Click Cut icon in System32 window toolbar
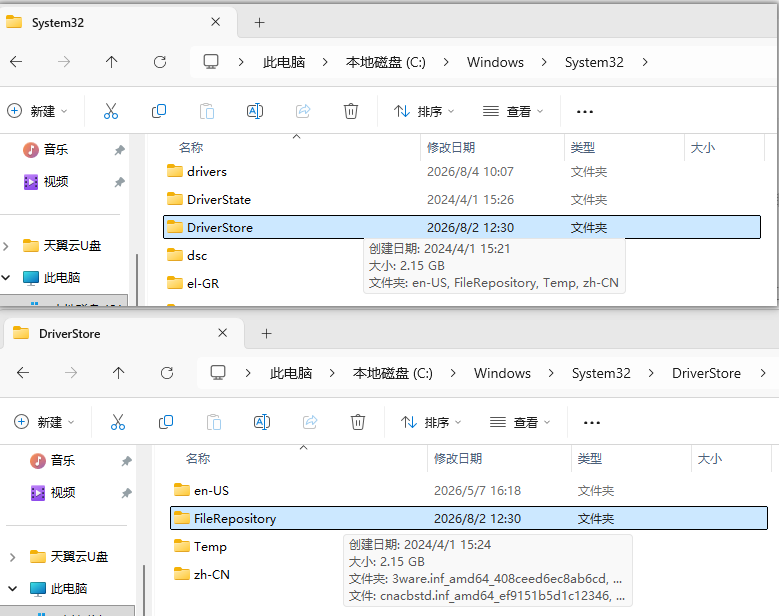The width and height of the screenshot is (779, 616). 110,111
